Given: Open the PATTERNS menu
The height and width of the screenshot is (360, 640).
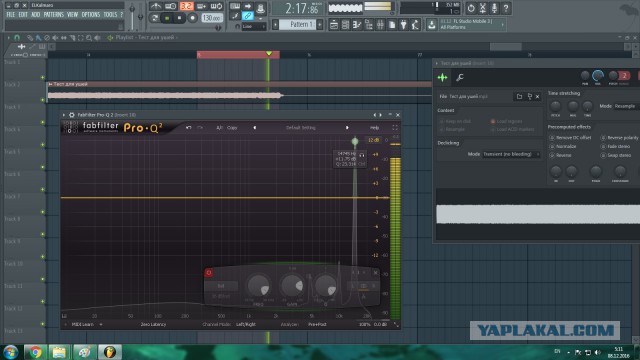Looking at the screenshot, I should point(53,15).
